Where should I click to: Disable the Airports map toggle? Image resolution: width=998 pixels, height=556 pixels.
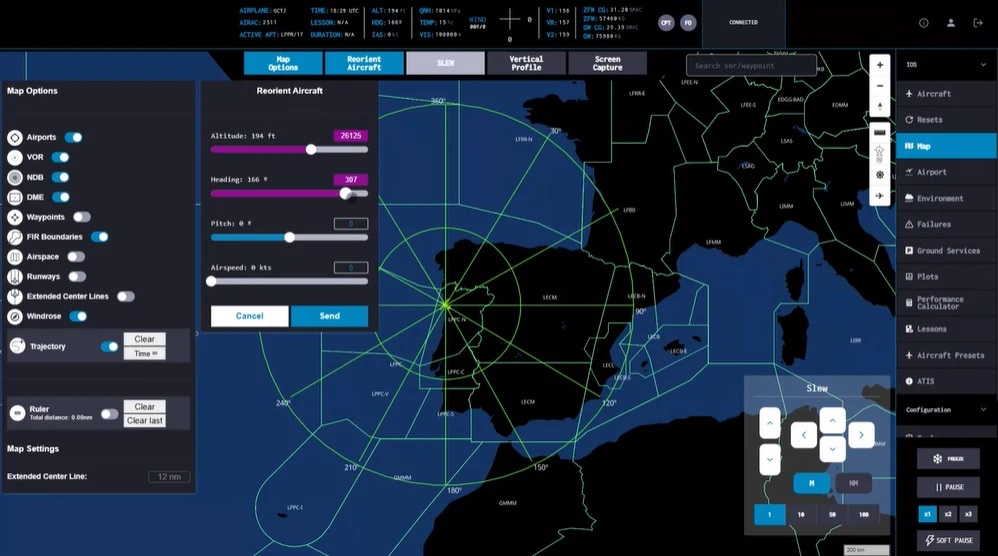pyautogui.click(x=73, y=137)
